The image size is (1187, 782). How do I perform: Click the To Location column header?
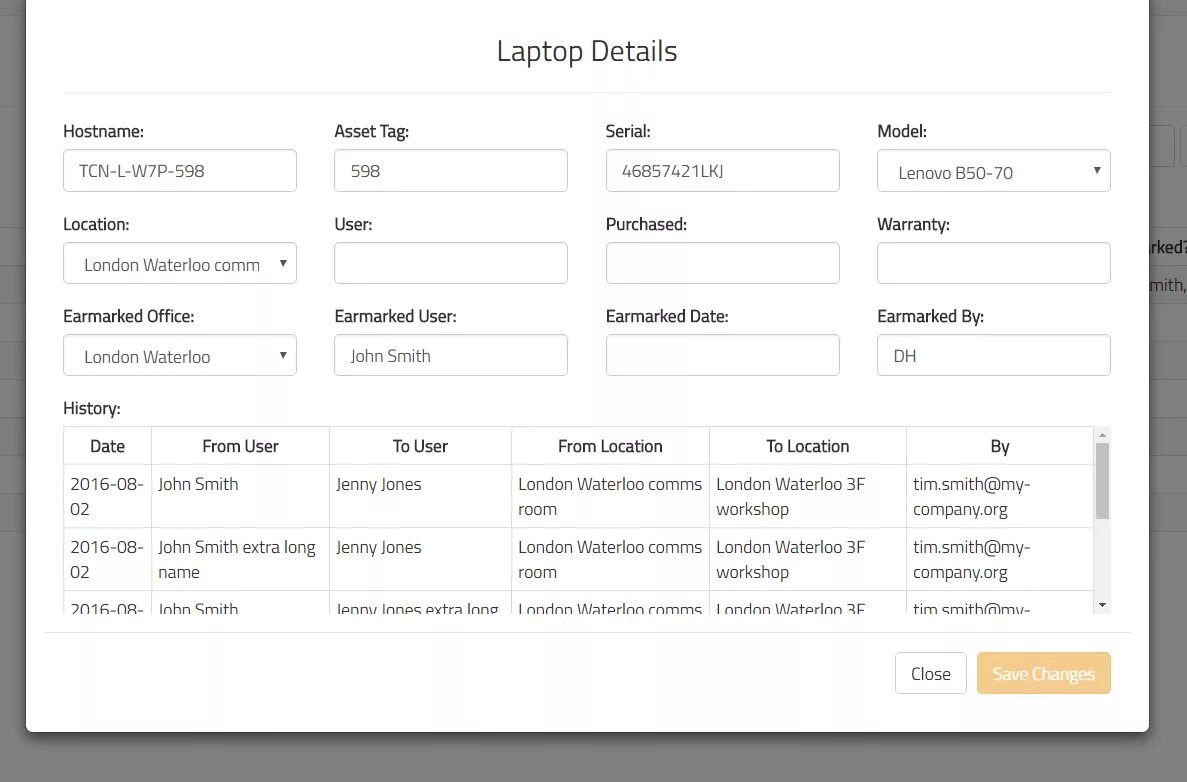[x=808, y=446]
